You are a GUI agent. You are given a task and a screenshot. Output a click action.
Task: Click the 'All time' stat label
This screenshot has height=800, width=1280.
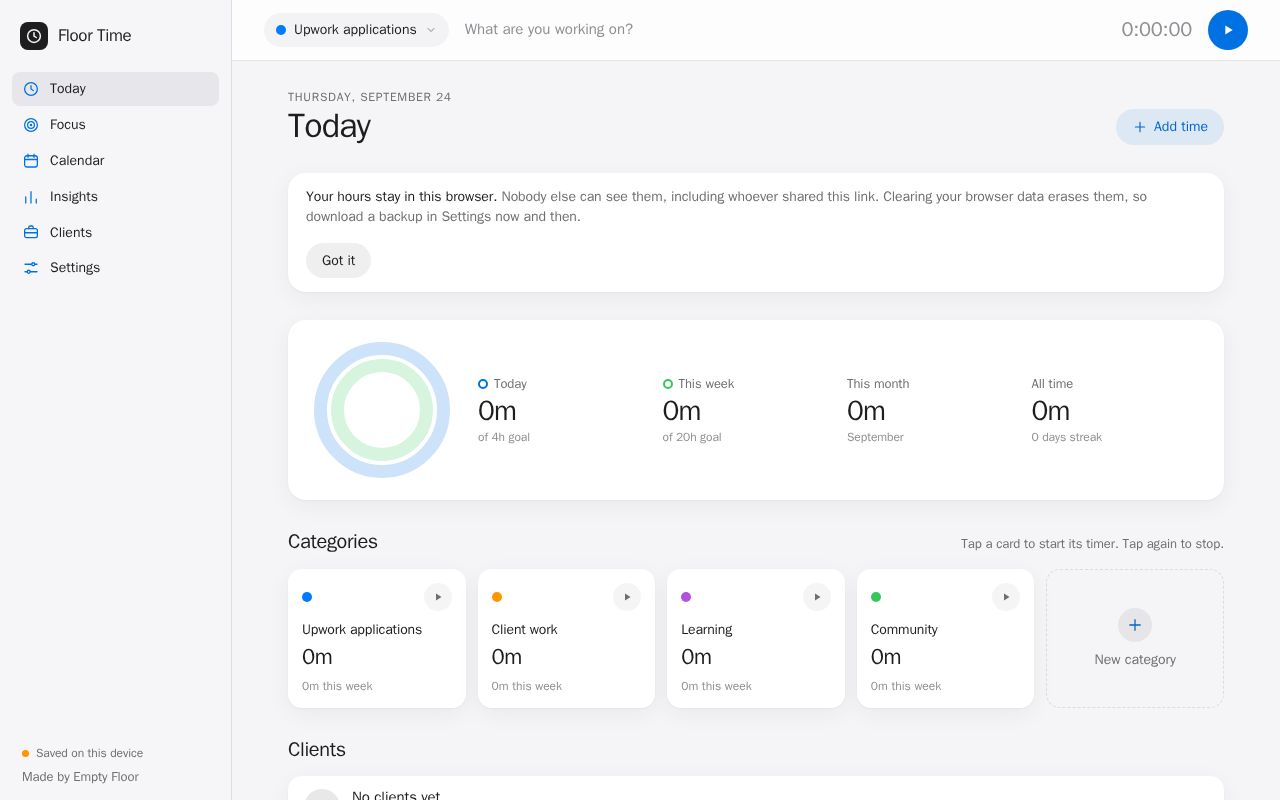click(x=1052, y=384)
